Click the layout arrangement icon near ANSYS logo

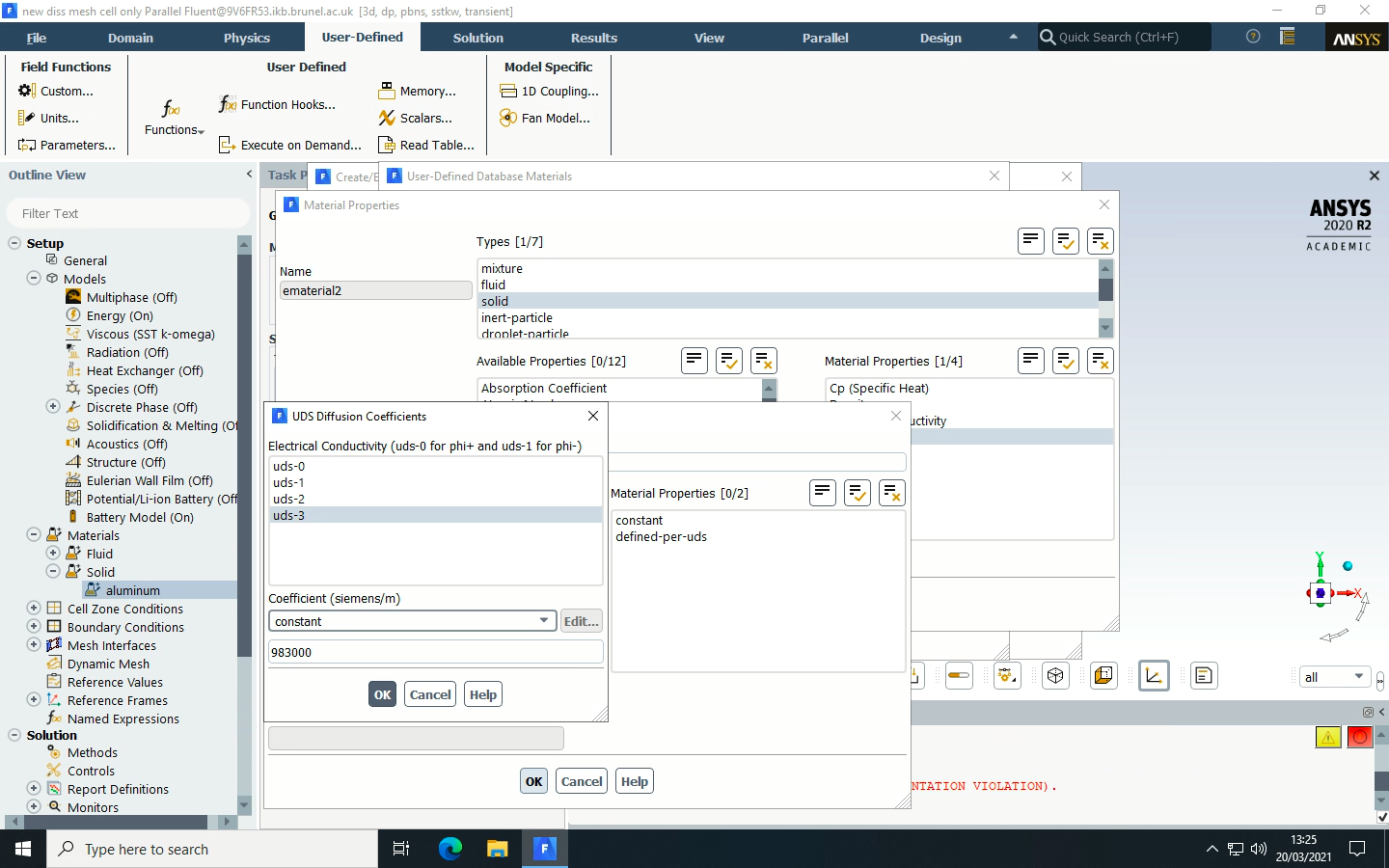[x=1287, y=37]
